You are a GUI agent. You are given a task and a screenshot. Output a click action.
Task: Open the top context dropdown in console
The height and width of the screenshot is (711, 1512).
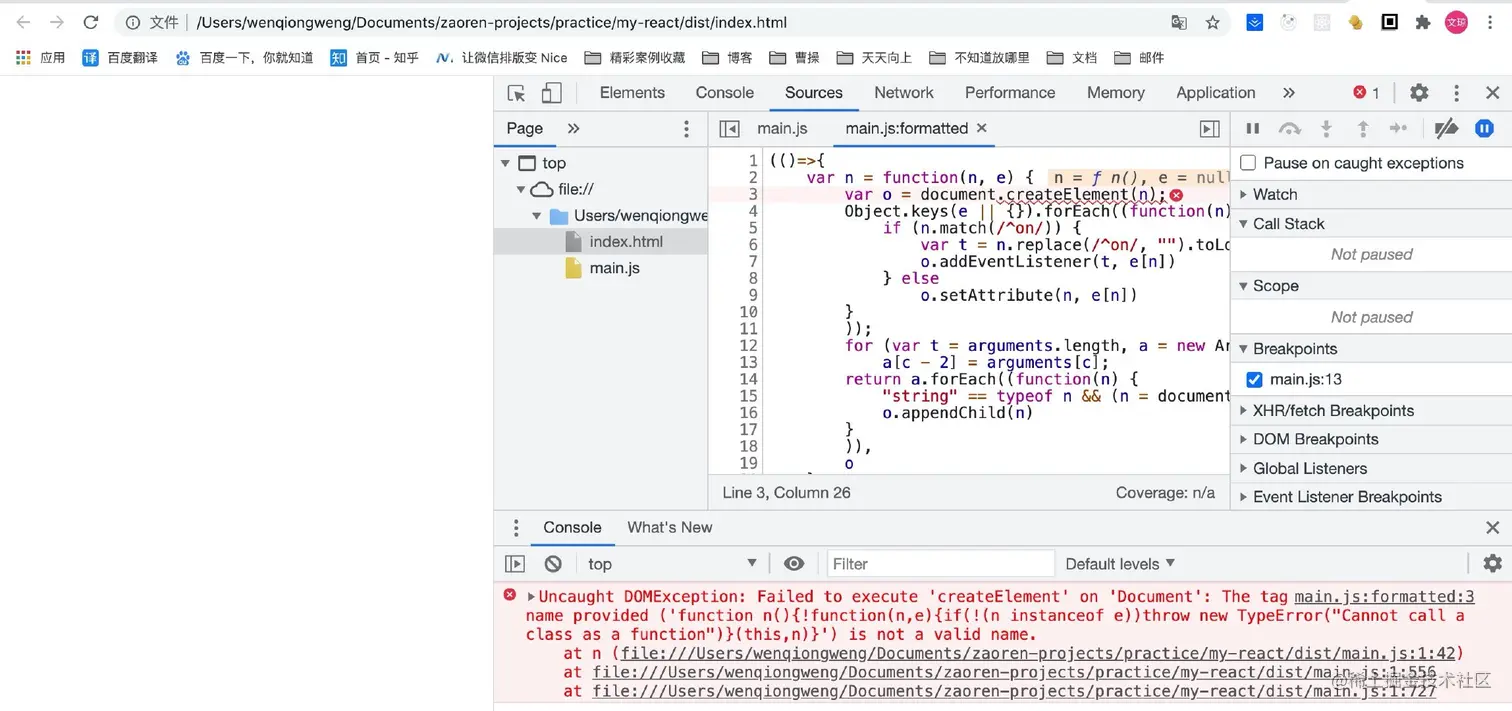click(672, 564)
